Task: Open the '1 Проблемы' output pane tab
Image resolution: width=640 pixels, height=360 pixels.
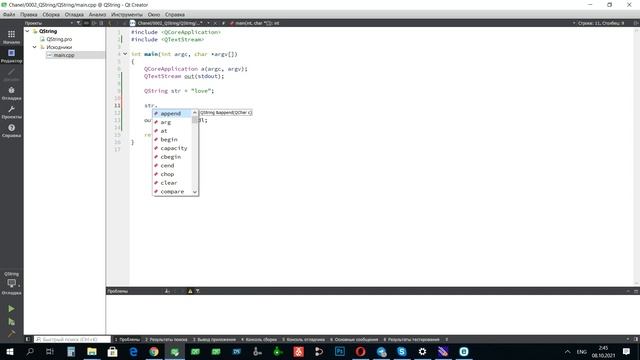Action: pos(127,339)
